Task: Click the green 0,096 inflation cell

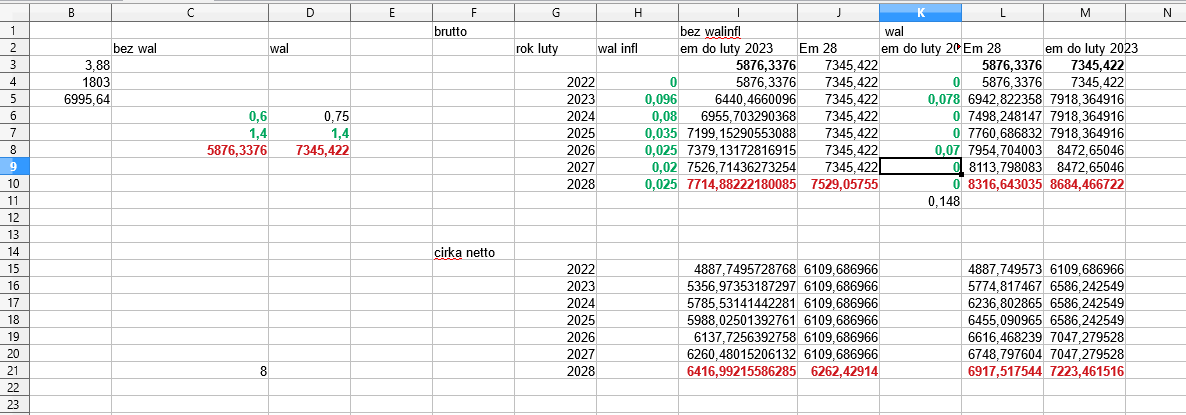Action: [636, 99]
